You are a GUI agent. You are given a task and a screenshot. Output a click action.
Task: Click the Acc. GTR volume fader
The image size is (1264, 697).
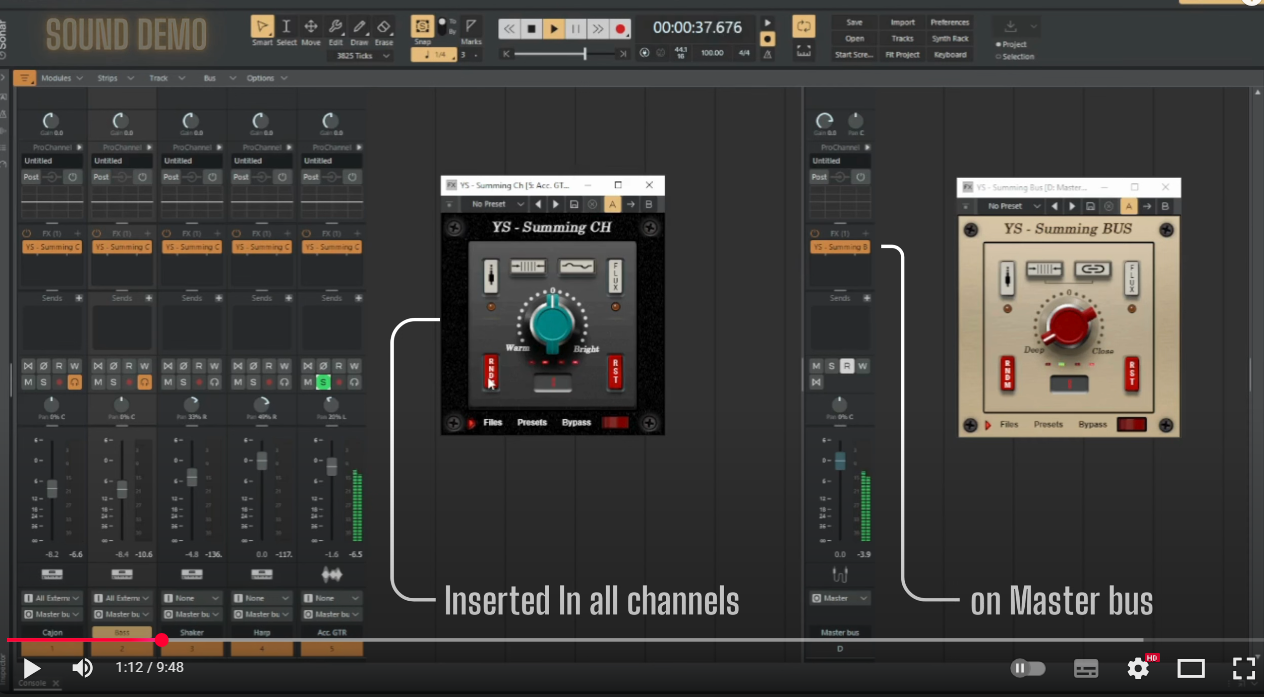[332, 466]
